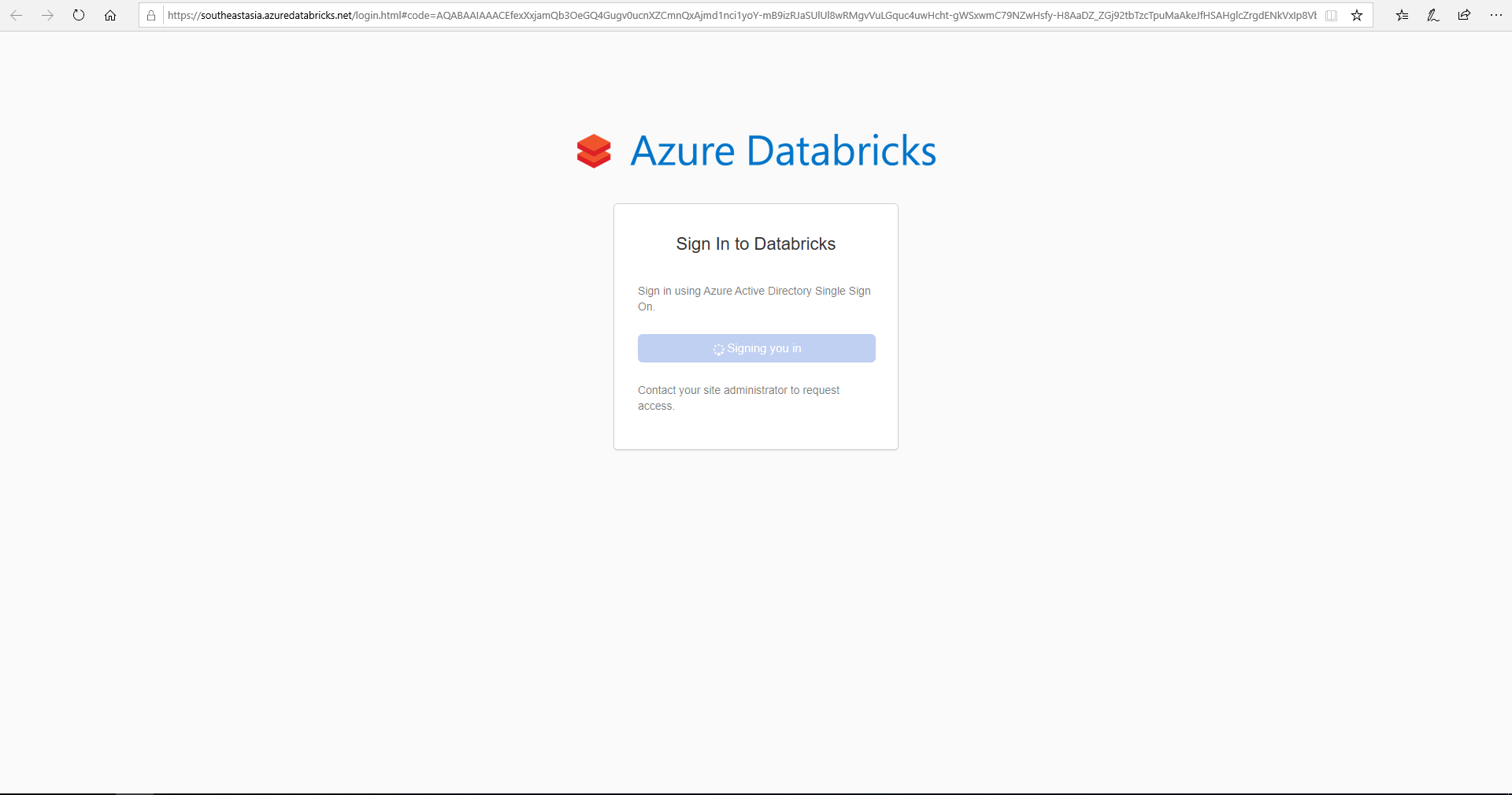The width and height of the screenshot is (1512, 795).
Task: Click the loading spinner on sign-in button
Action: [x=718, y=349]
